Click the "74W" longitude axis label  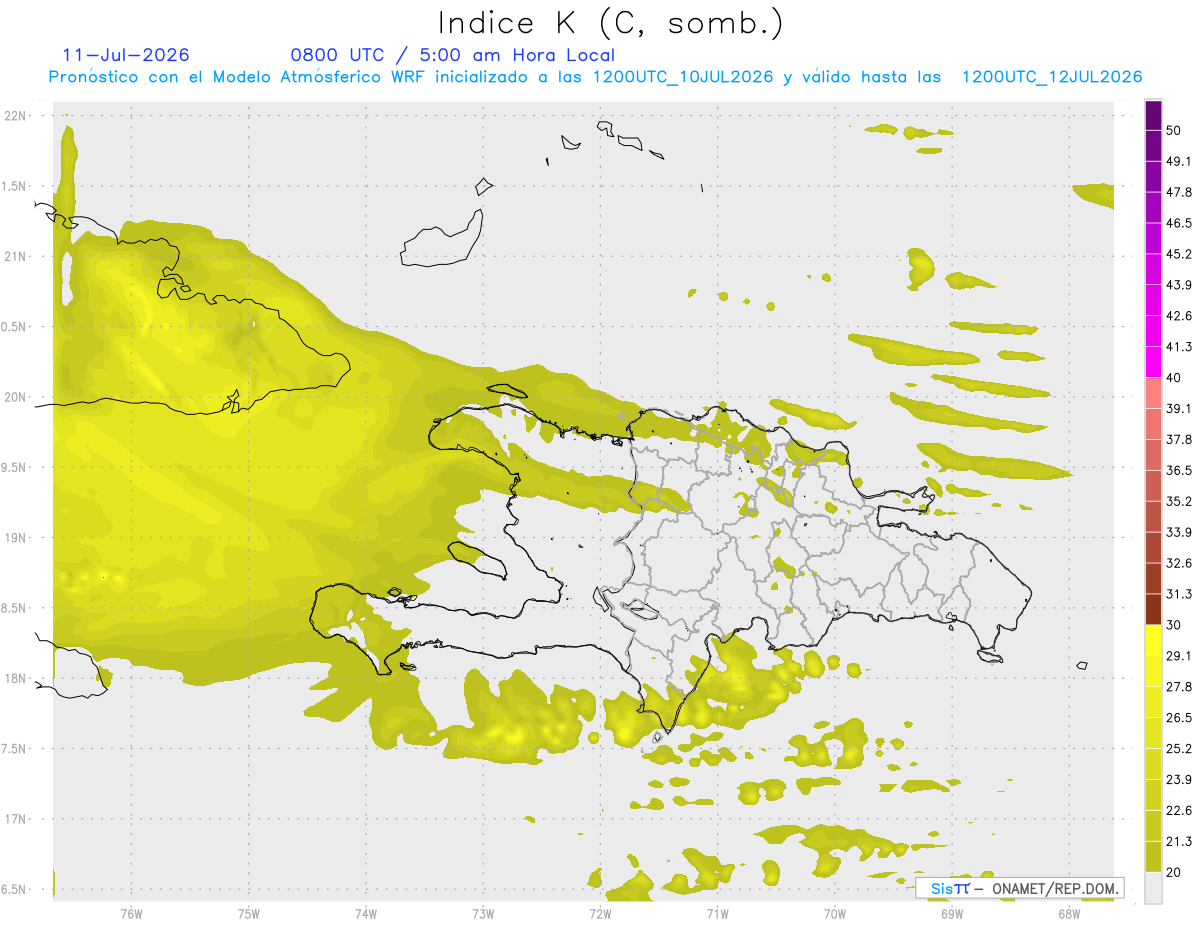tap(366, 914)
